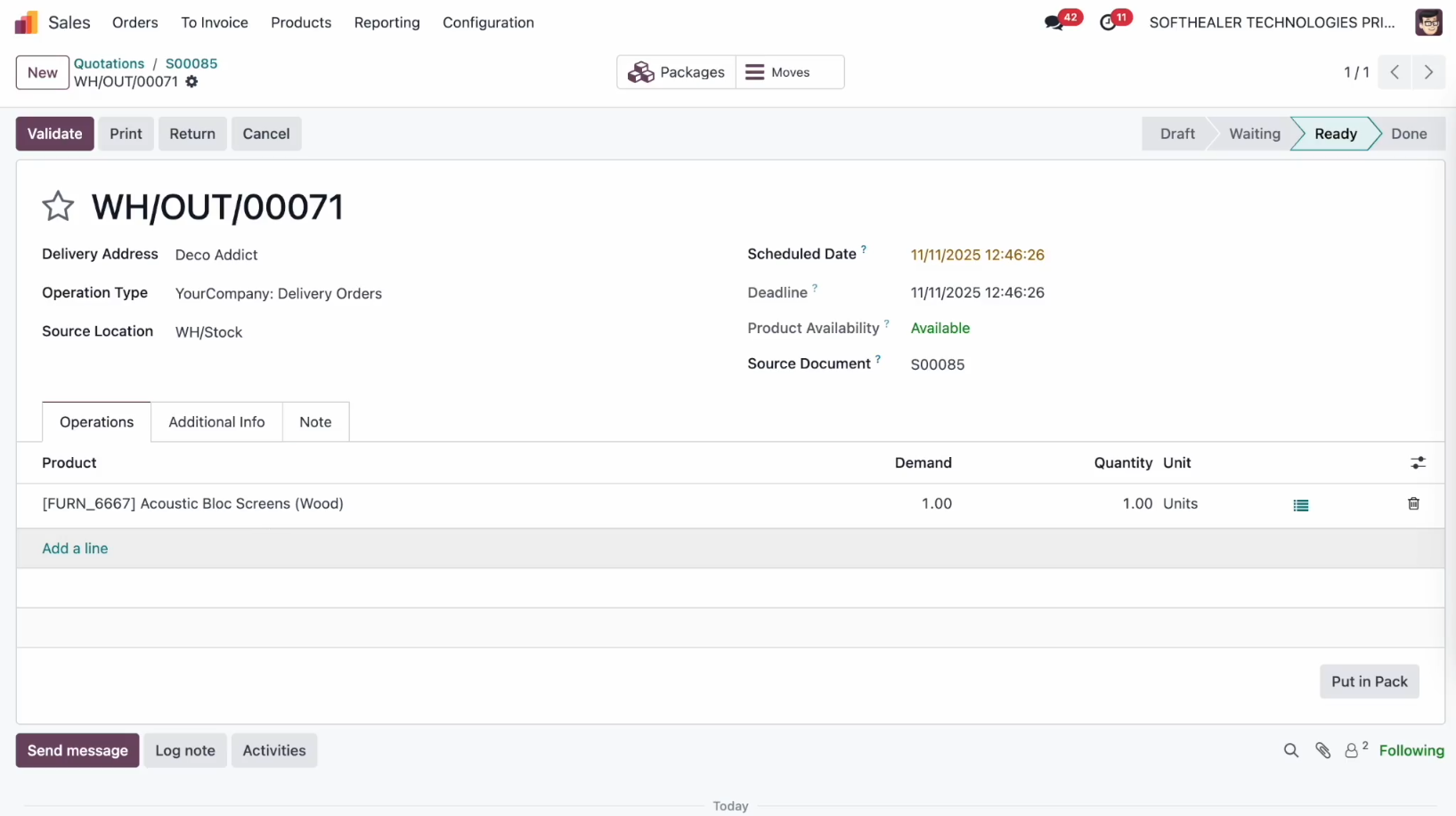Image resolution: width=1456 pixels, height=816 pixels.
Task: Click the Add a line link
Action: [x=75, y=549]
